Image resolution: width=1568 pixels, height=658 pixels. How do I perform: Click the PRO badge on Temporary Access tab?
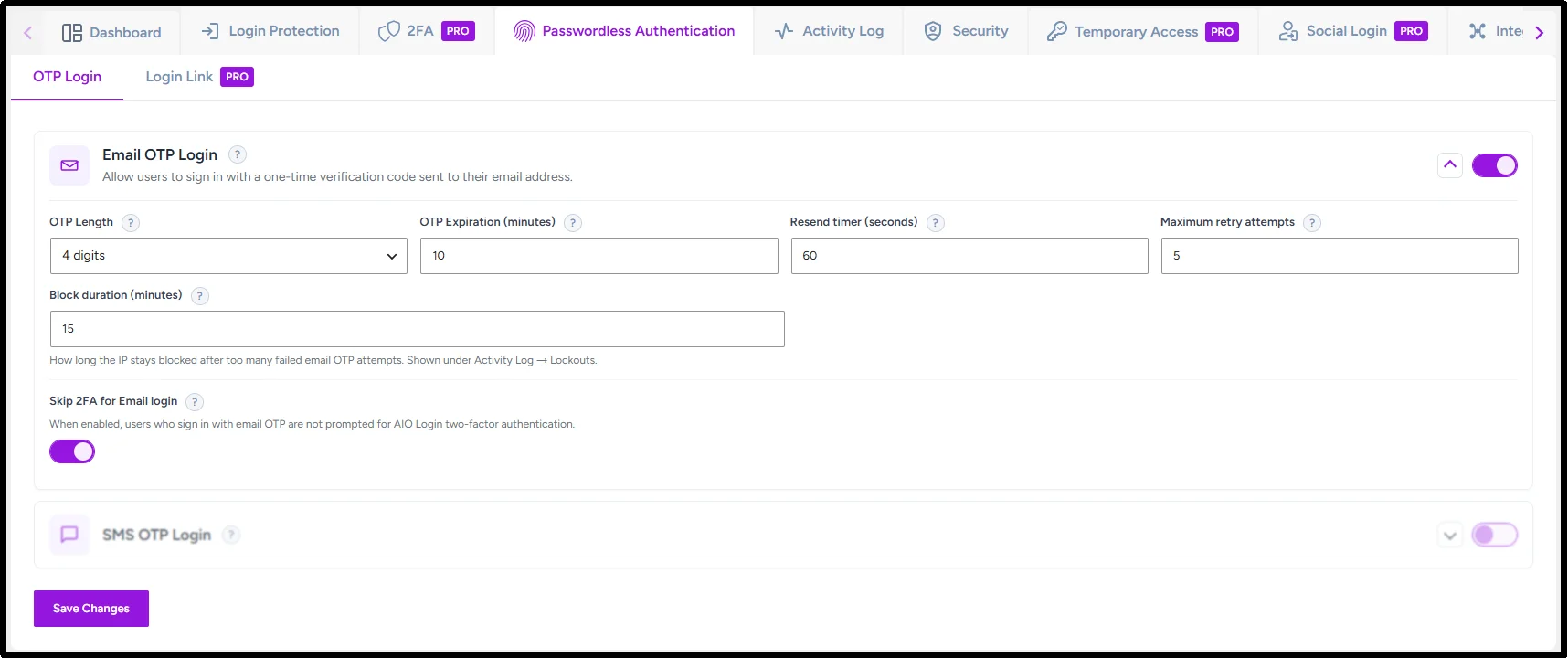click(x=1222, y=32)
